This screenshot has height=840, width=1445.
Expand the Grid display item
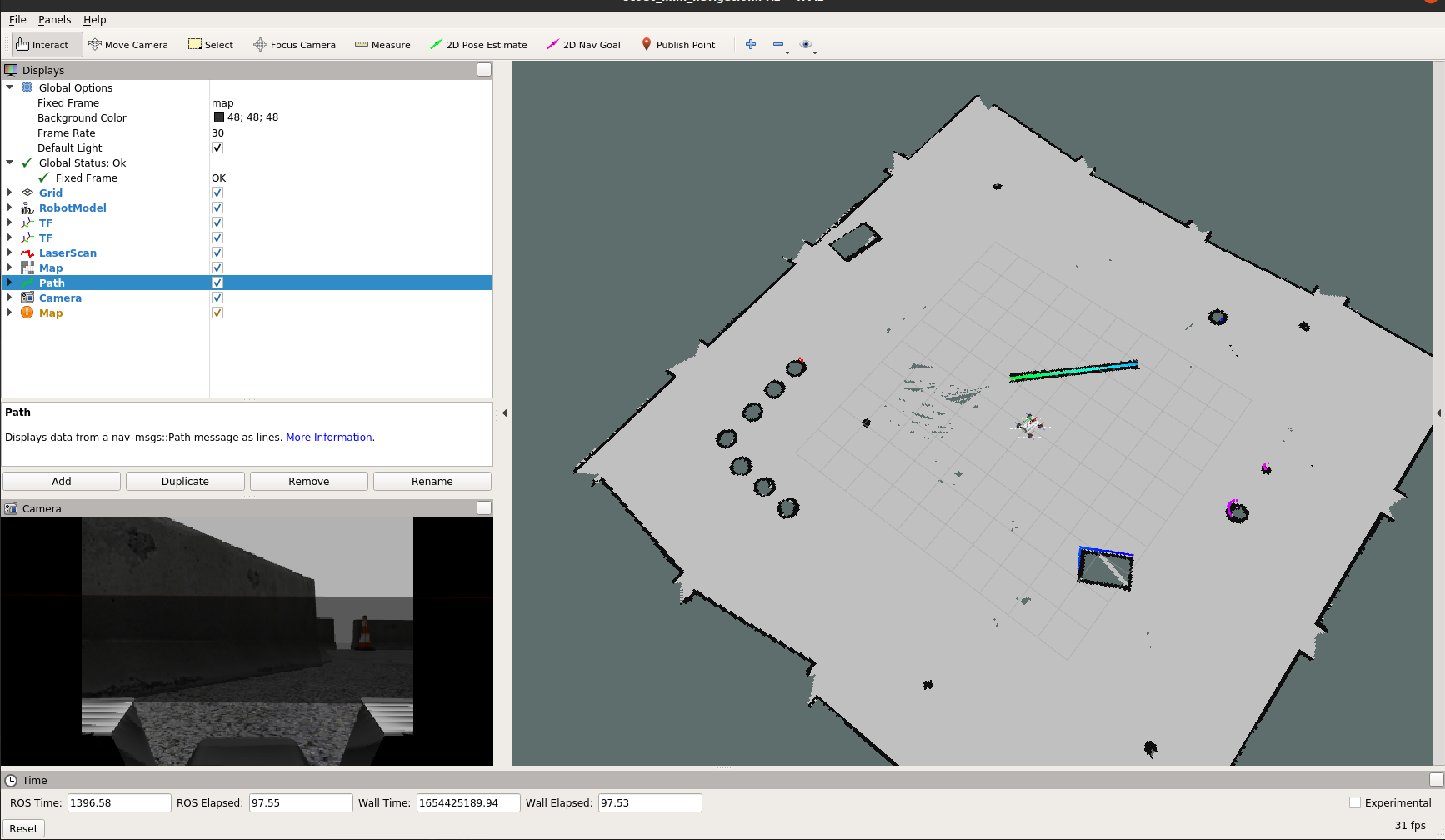pyautogui.click(x=10, y=193)
